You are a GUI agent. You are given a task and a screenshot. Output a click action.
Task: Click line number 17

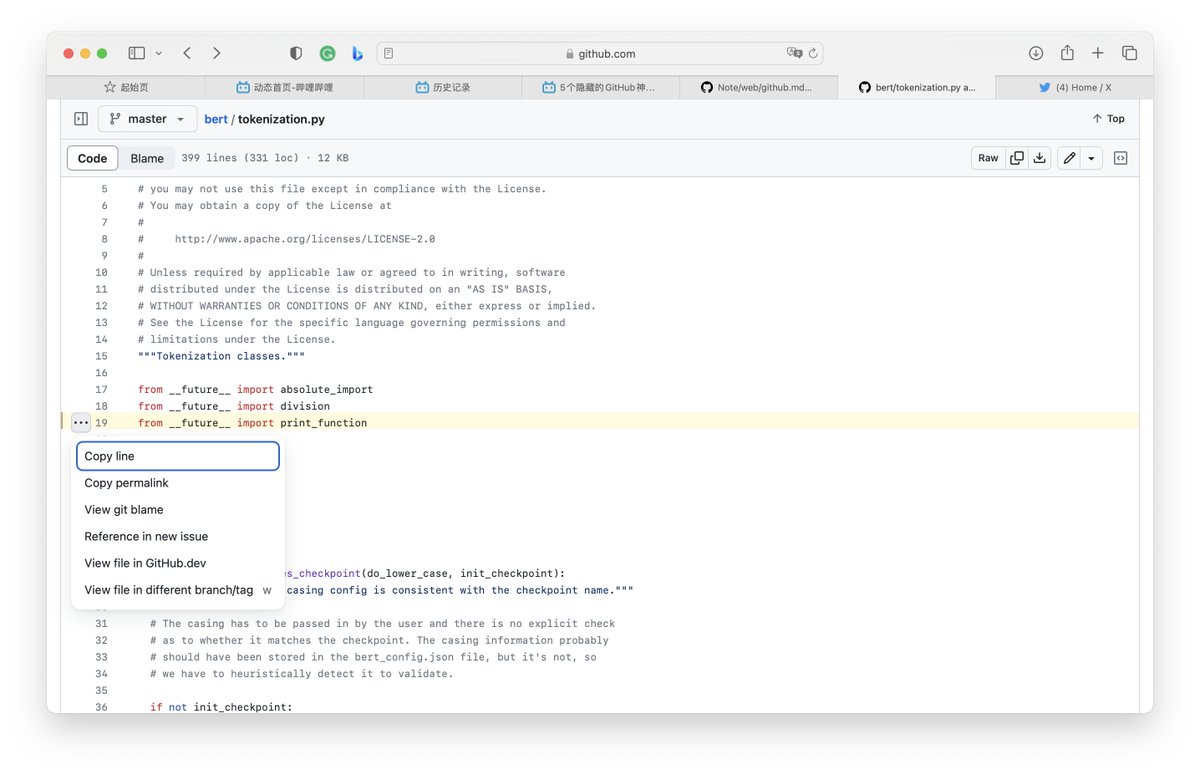[x=101, y=390]
